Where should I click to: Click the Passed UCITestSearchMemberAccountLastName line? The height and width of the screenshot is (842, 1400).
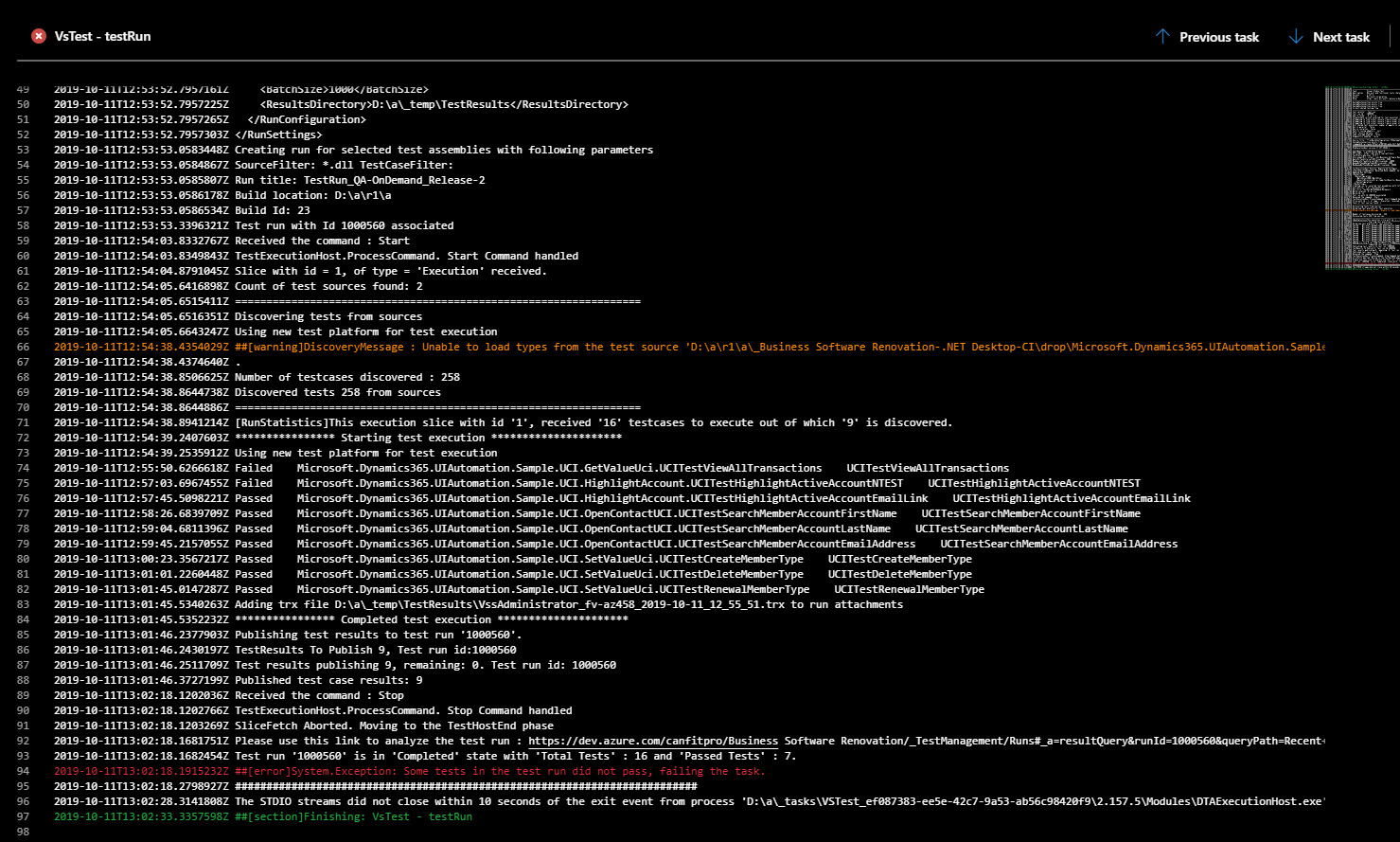tap(591, 528)
